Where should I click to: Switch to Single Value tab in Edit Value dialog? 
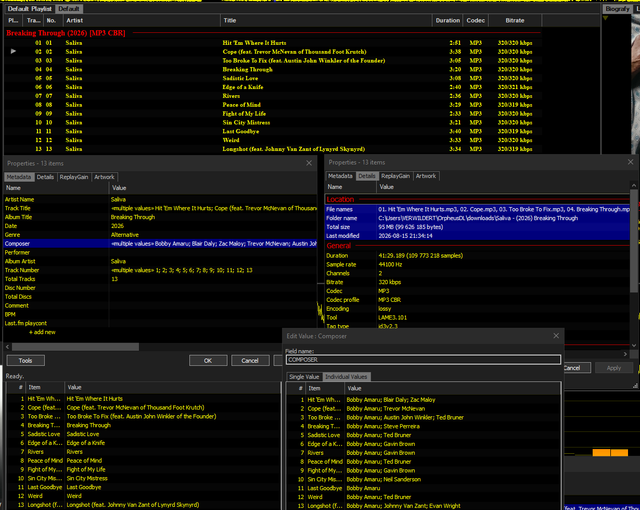pyautogui.click(x=304, y=377)
